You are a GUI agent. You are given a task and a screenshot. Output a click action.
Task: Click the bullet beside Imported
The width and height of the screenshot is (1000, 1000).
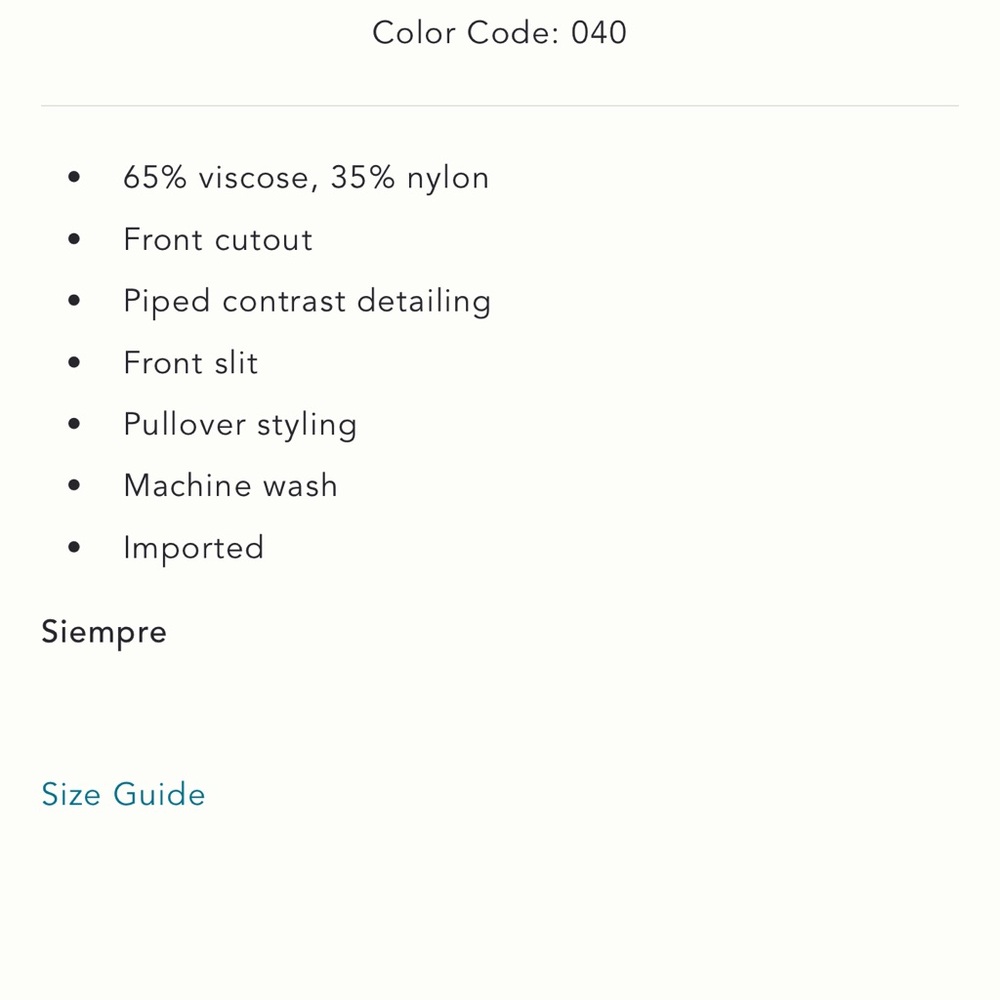click(x=74, y=547)
